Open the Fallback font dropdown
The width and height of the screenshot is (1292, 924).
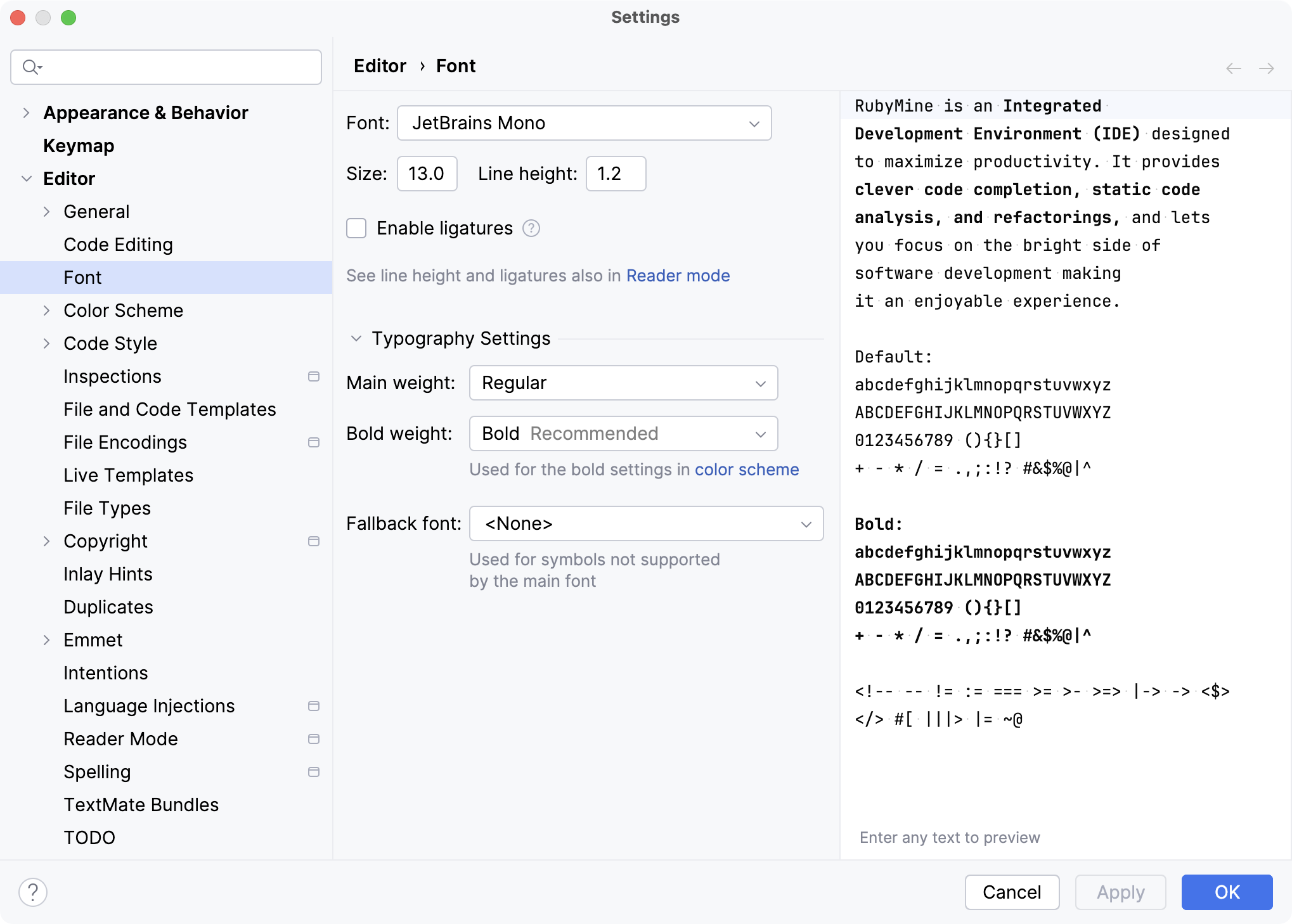tap(646, 523)
